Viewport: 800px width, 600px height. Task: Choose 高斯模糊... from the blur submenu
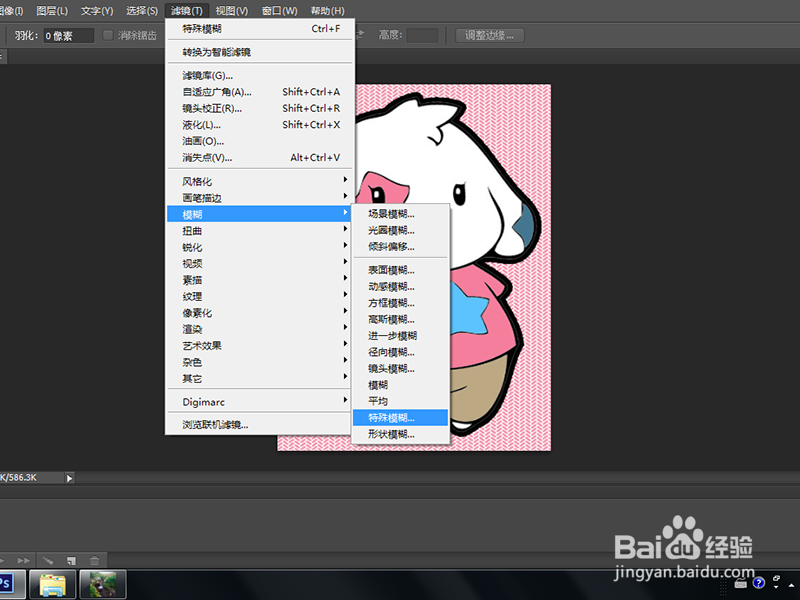[401, 319]
